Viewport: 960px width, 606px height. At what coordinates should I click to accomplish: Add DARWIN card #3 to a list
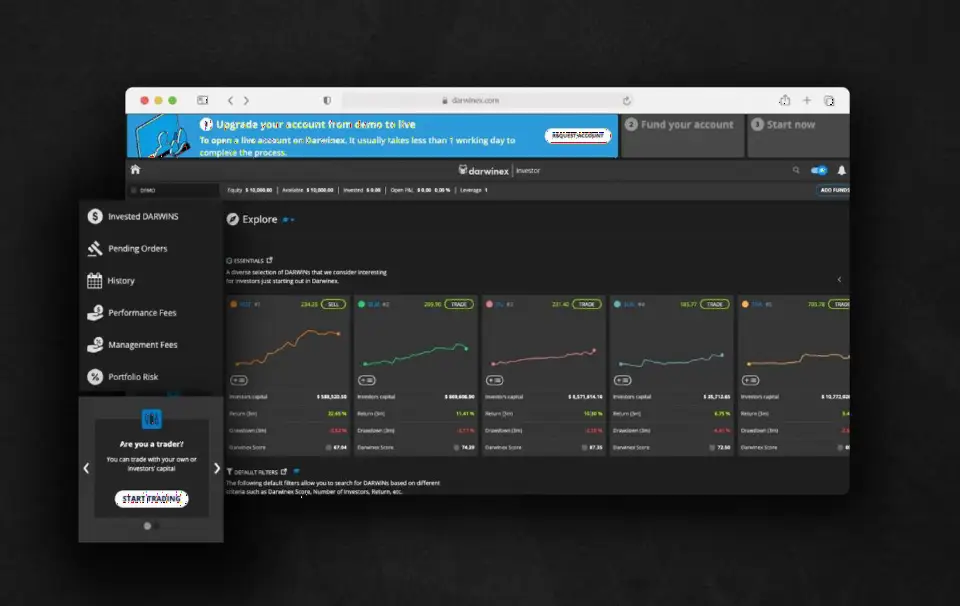[x=495, y=380]
